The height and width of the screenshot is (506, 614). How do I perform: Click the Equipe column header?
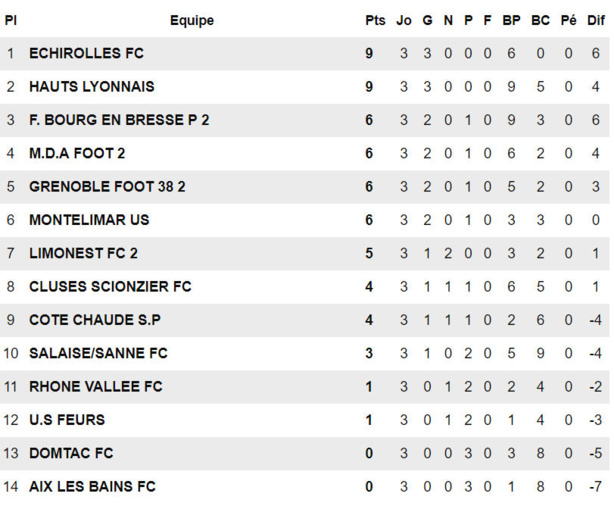click(x=191, y=20)
